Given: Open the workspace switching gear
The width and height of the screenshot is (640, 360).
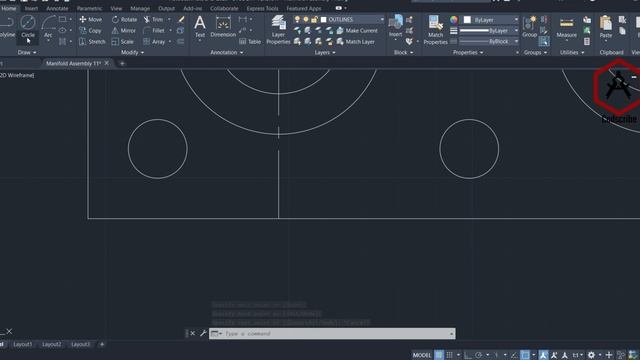Looking at the screenshot, I should (x=591, y=355).
